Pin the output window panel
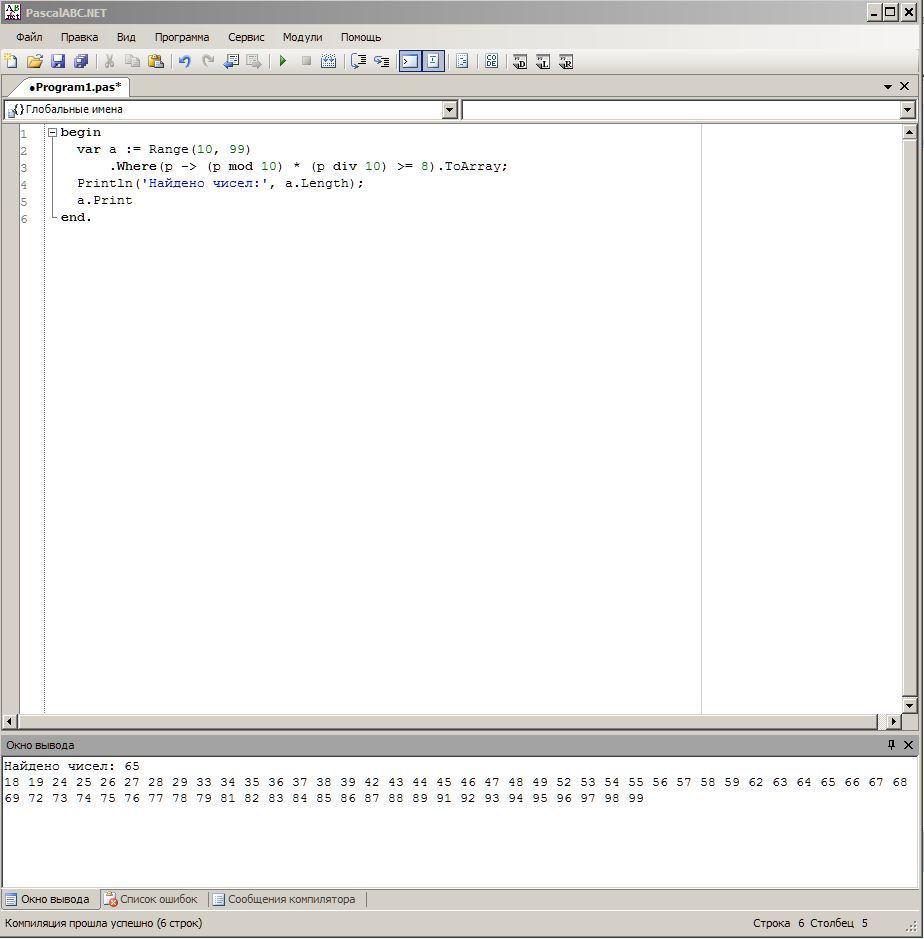 coord(891,745)
